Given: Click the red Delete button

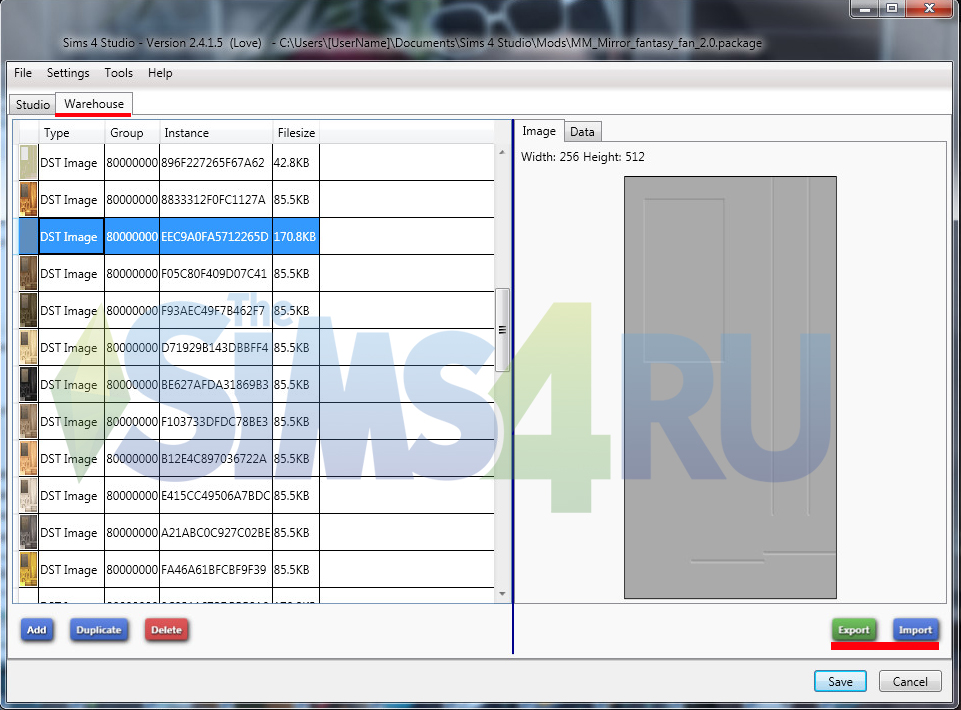Looking at the screenshot, I should [166, 630].
